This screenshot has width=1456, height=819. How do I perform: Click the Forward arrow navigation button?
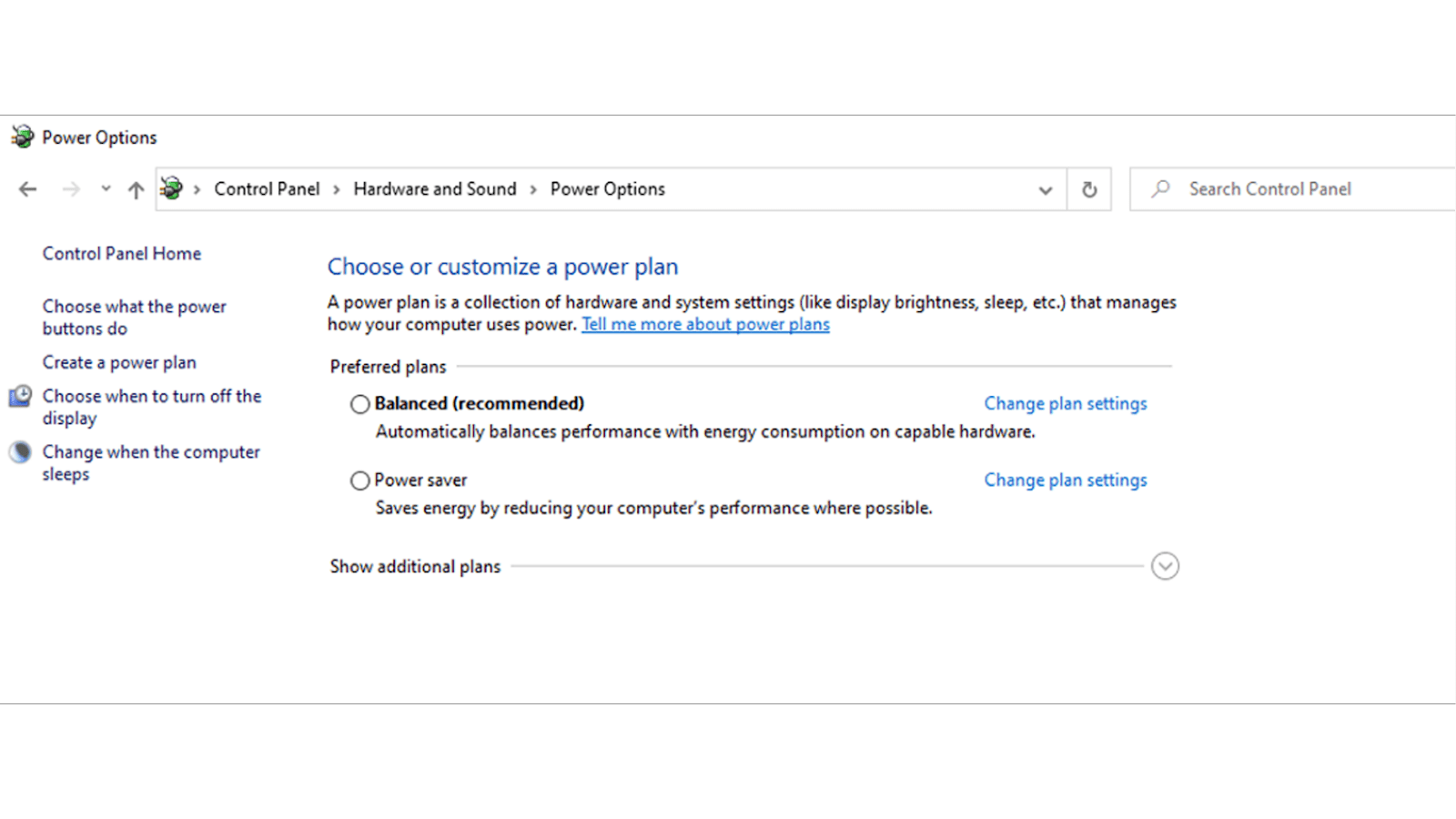71,189
